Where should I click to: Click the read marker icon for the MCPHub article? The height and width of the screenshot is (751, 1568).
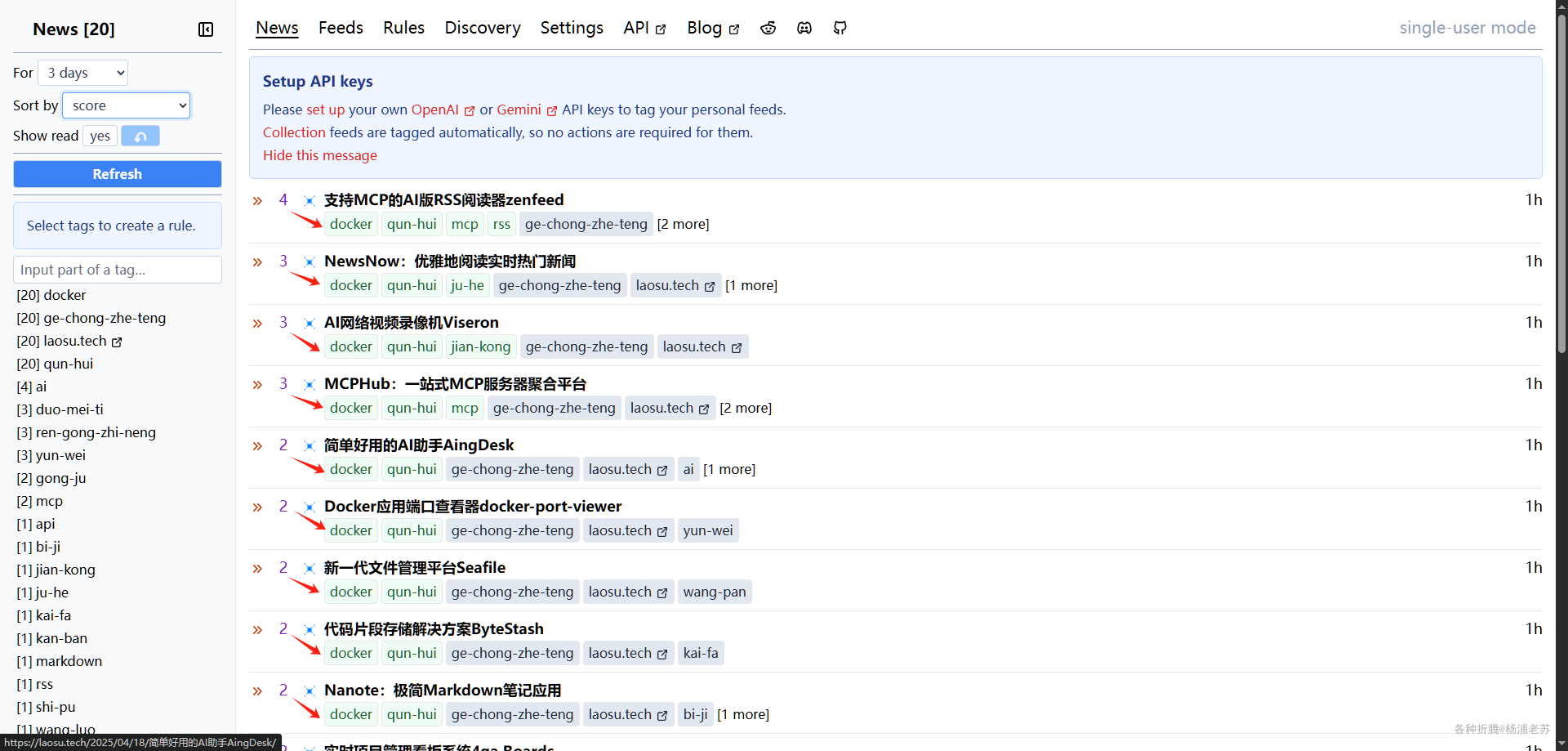click(310, 384)
